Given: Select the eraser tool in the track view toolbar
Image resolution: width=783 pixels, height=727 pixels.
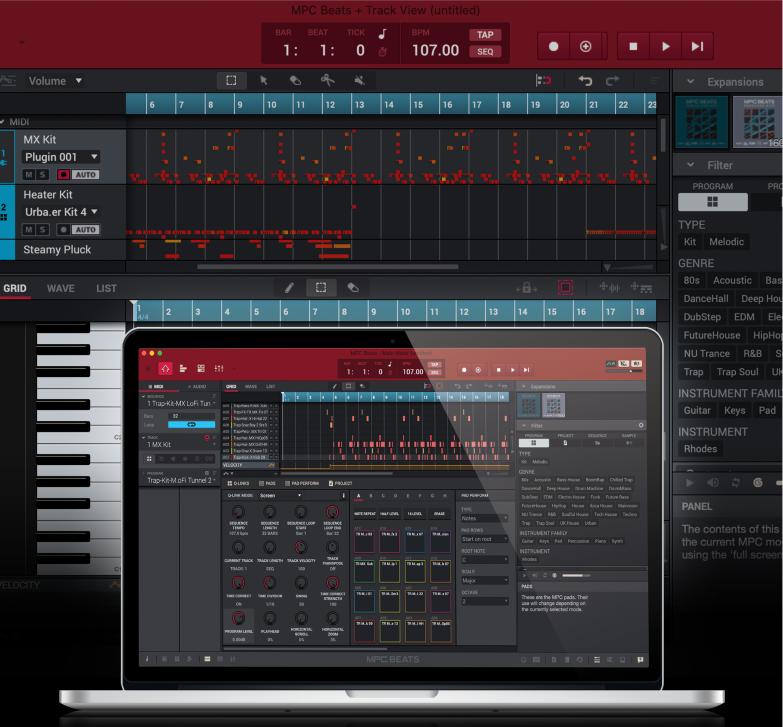Looking at the screenshot, I should [295, 80].
